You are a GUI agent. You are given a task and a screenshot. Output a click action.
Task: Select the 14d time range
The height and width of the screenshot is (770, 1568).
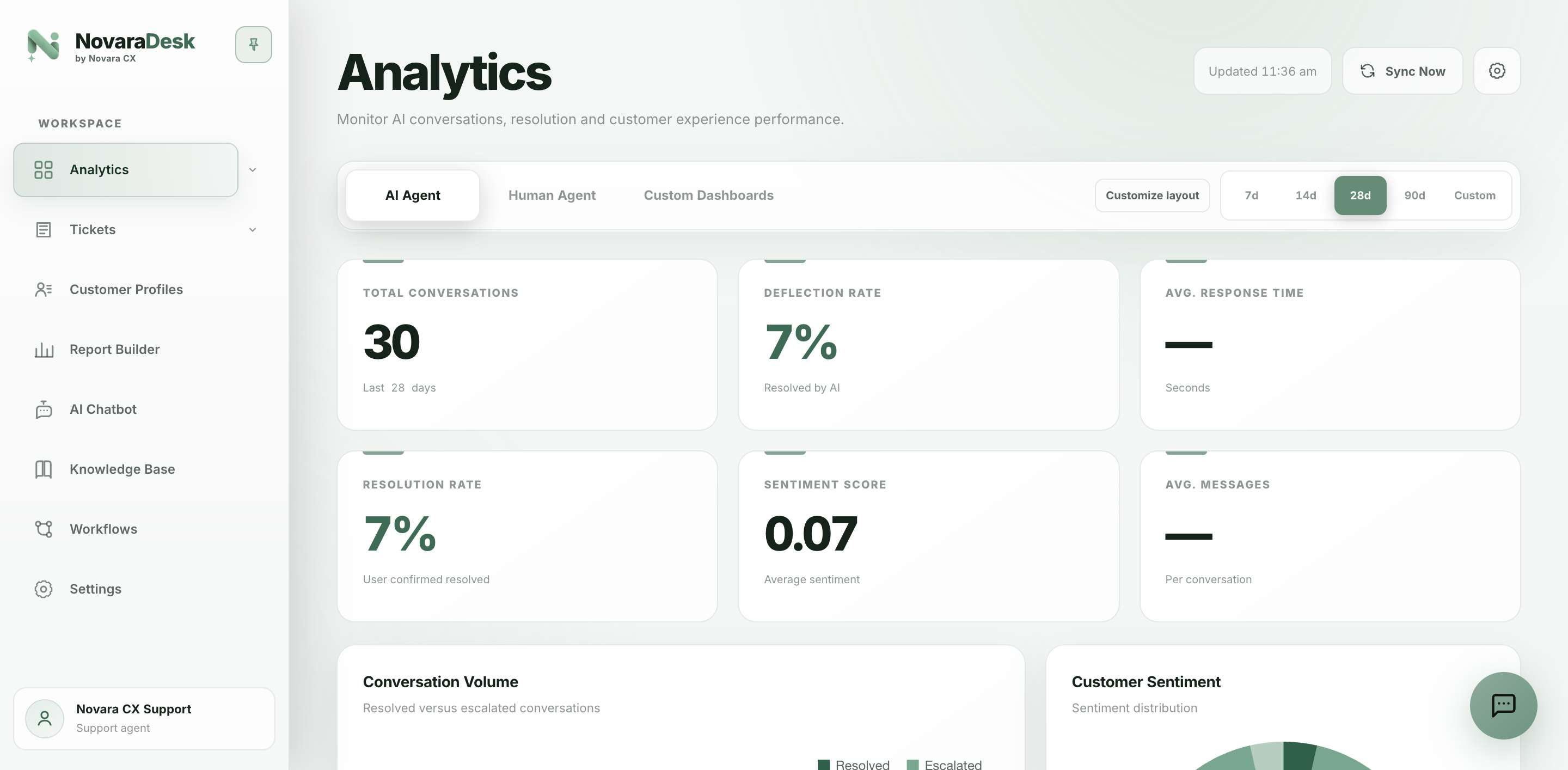pyautogui.click(x=1306, y=195)
